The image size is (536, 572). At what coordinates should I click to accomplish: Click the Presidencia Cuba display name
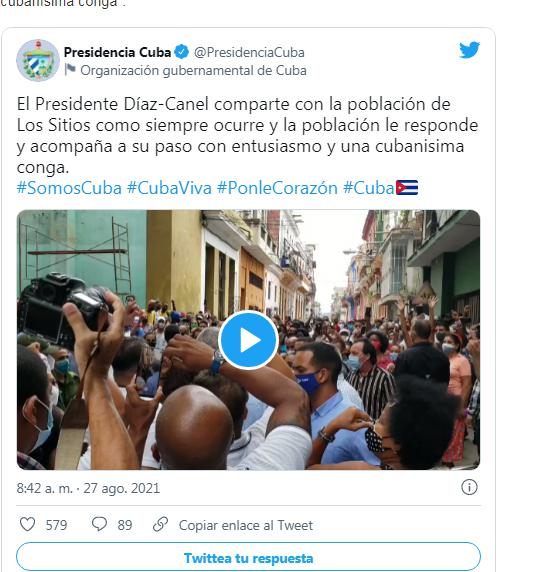tap(117, 52)
